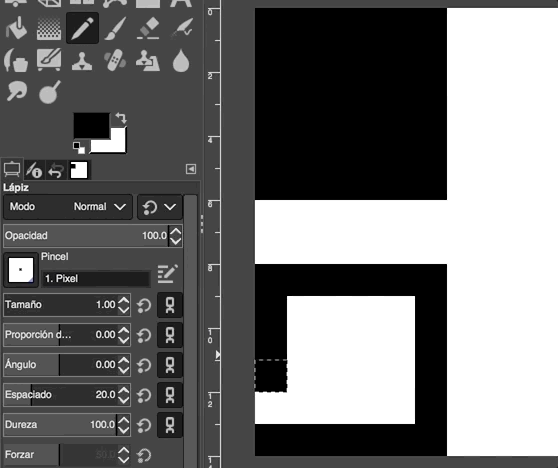
Task: Select the Perspective Clone tool
Action: 148,61
